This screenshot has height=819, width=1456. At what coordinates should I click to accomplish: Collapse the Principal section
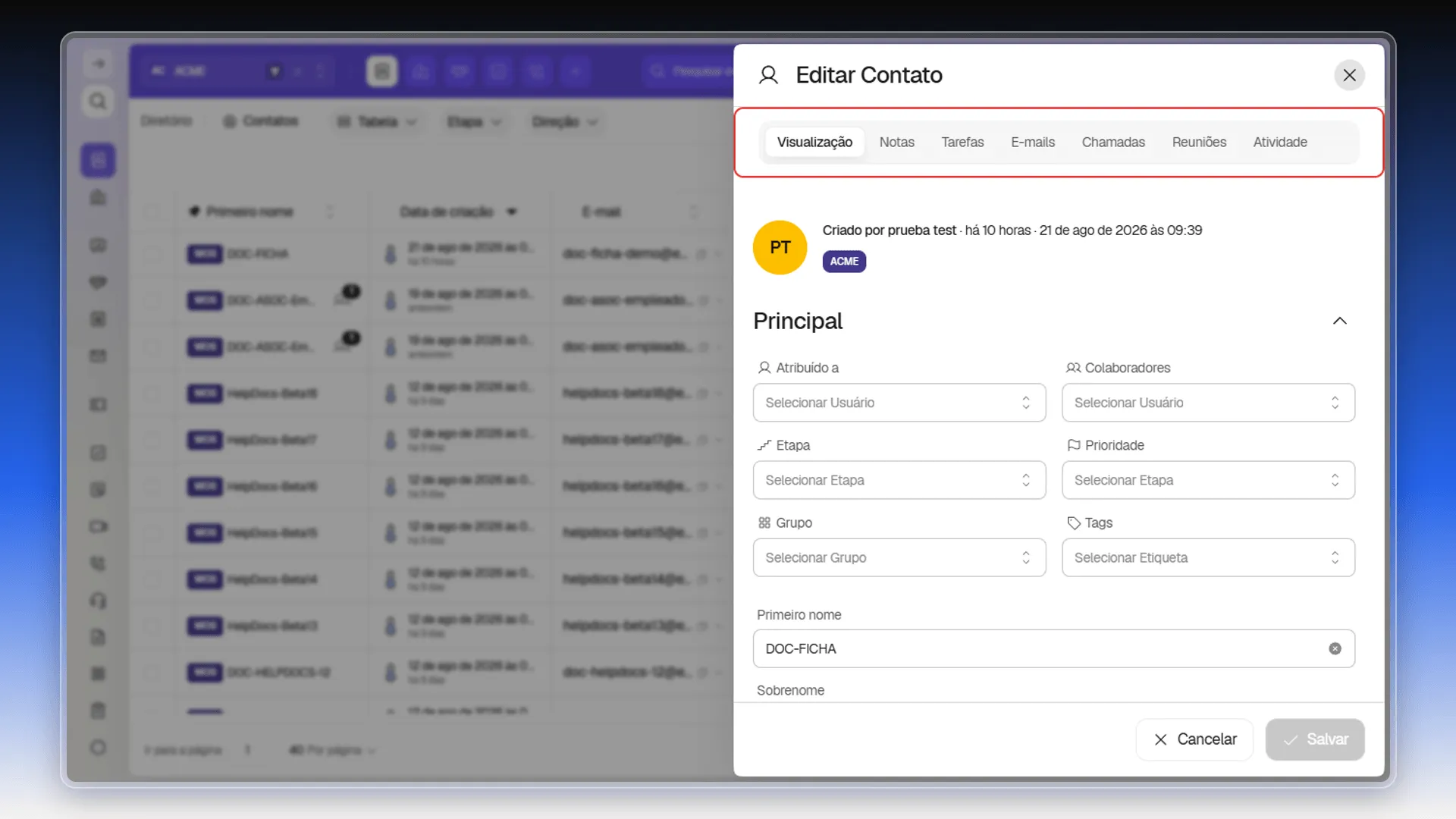(1339, 321)
